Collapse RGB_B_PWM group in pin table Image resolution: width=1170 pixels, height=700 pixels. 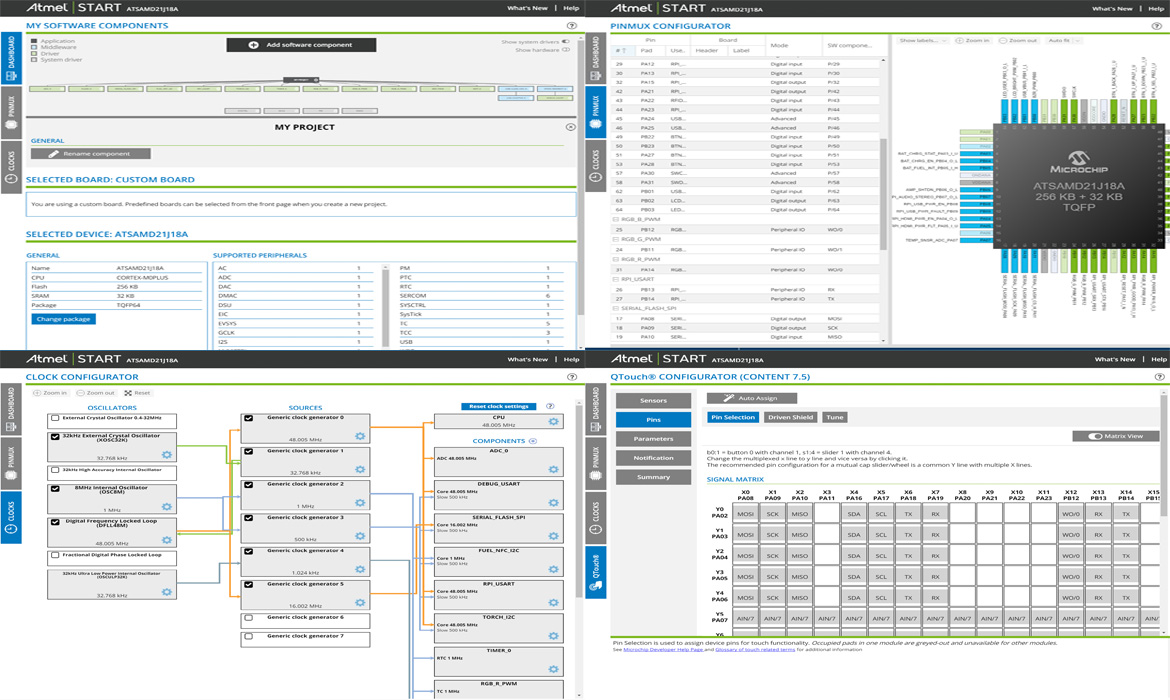click(616, 219)
